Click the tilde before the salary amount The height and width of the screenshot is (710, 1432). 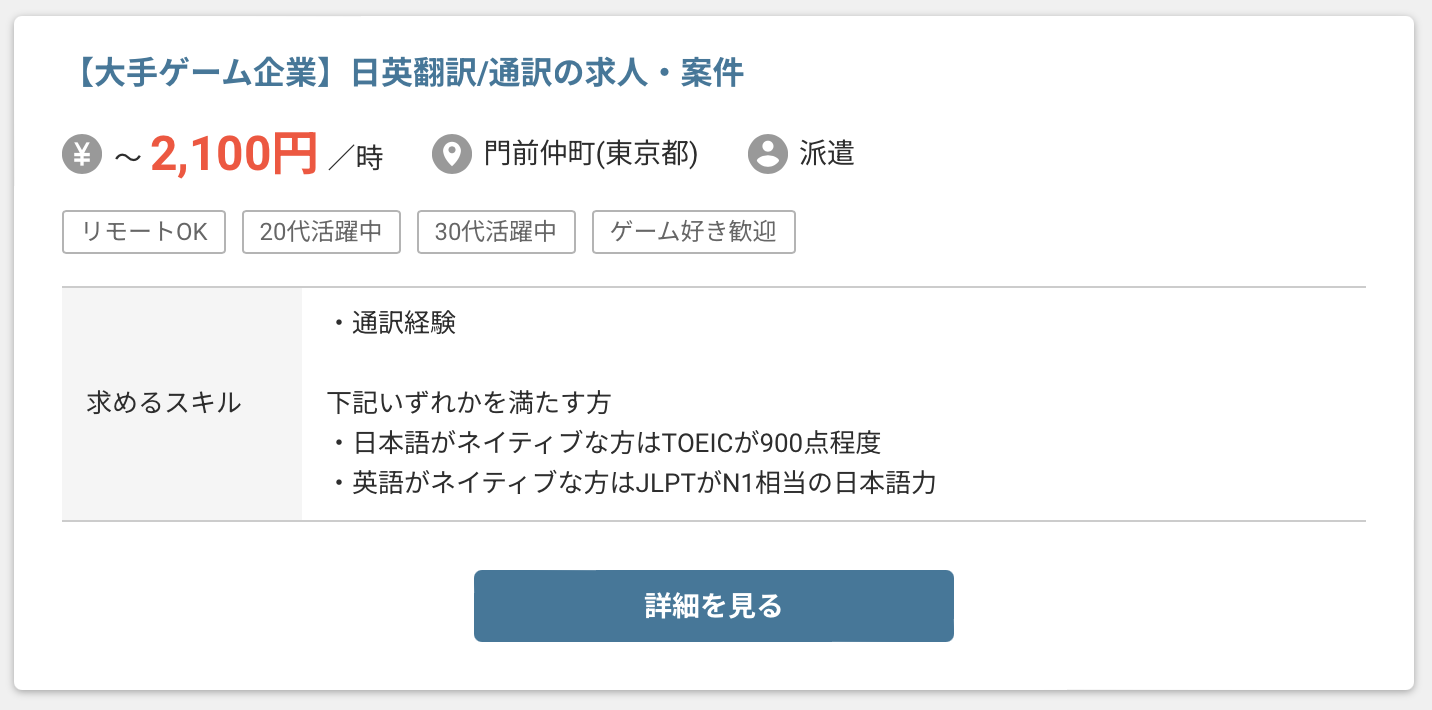tap(126, 156)
